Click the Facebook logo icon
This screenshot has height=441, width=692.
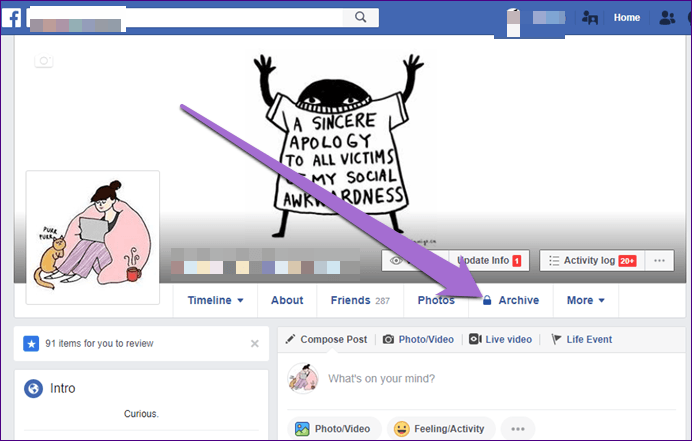pyautogui.click(x=11, y=18)
